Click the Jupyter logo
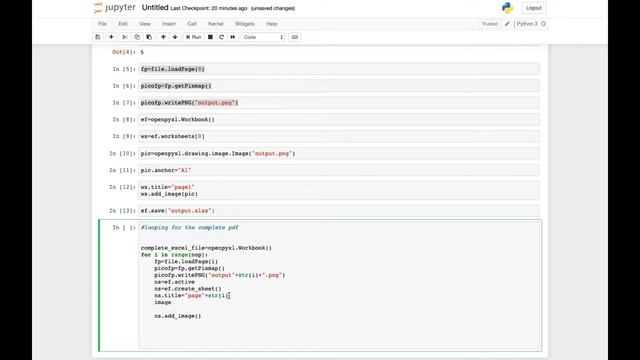Image resolution: width=640 pixels, height=360 pixels. [115, 8]
